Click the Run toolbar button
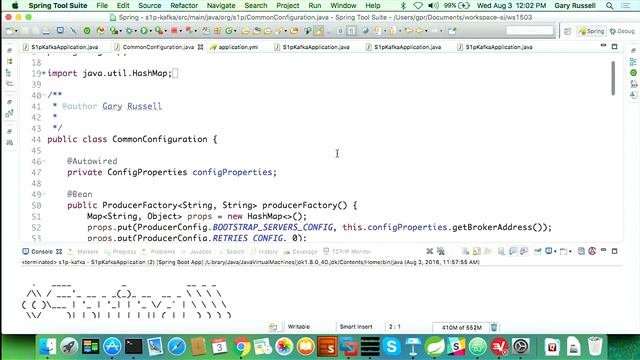 point(144,31)
